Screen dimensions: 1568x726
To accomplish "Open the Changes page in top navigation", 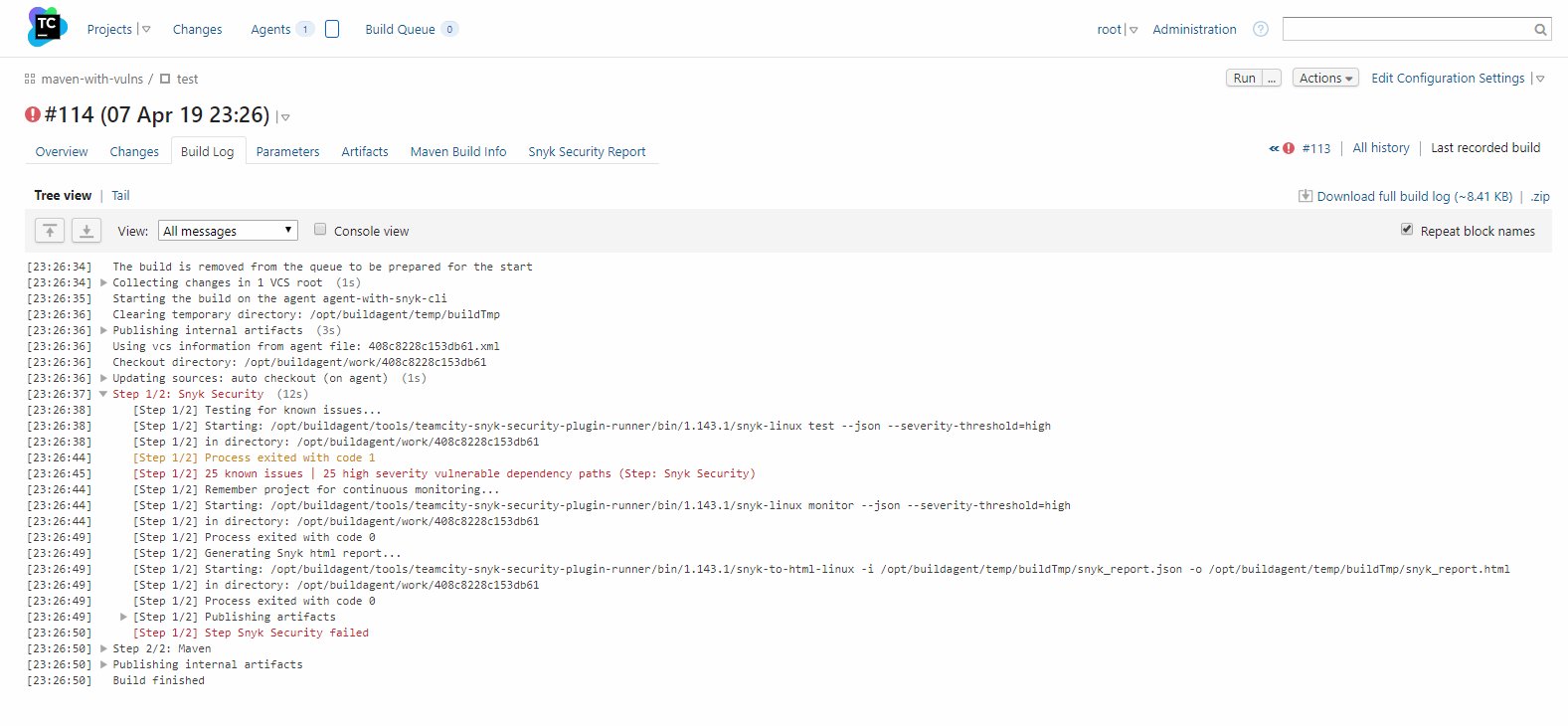I will [197, 29].
